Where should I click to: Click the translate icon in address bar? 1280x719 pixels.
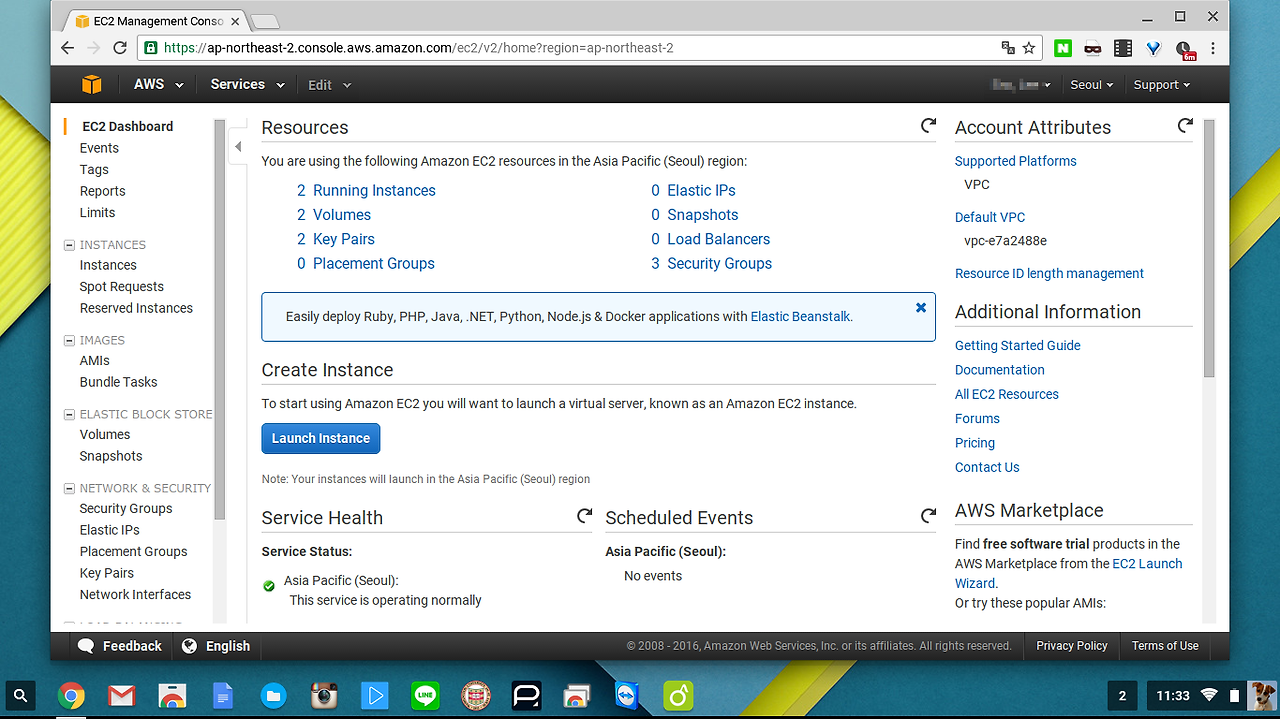pyautogui.click(x=1008, y=48)
